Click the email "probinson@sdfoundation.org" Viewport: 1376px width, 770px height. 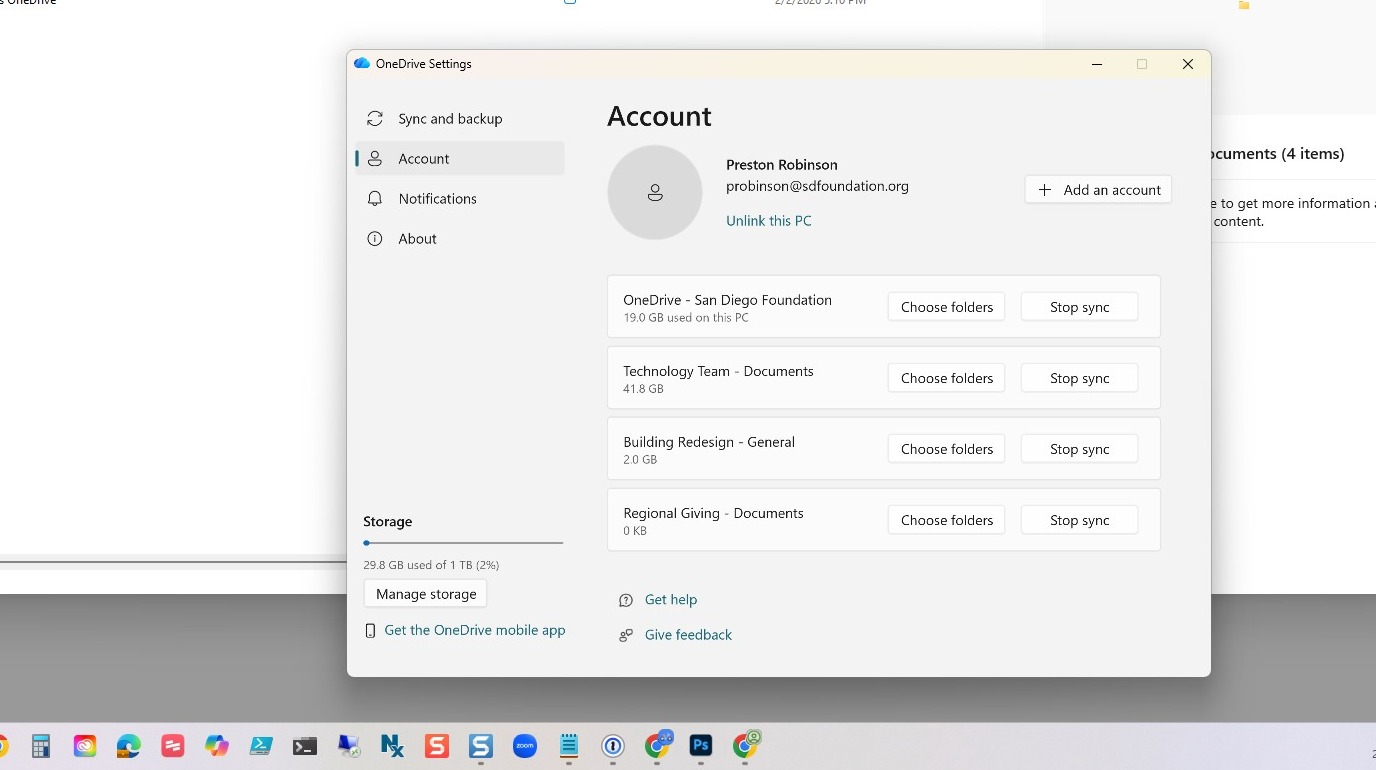click(817, 186)
